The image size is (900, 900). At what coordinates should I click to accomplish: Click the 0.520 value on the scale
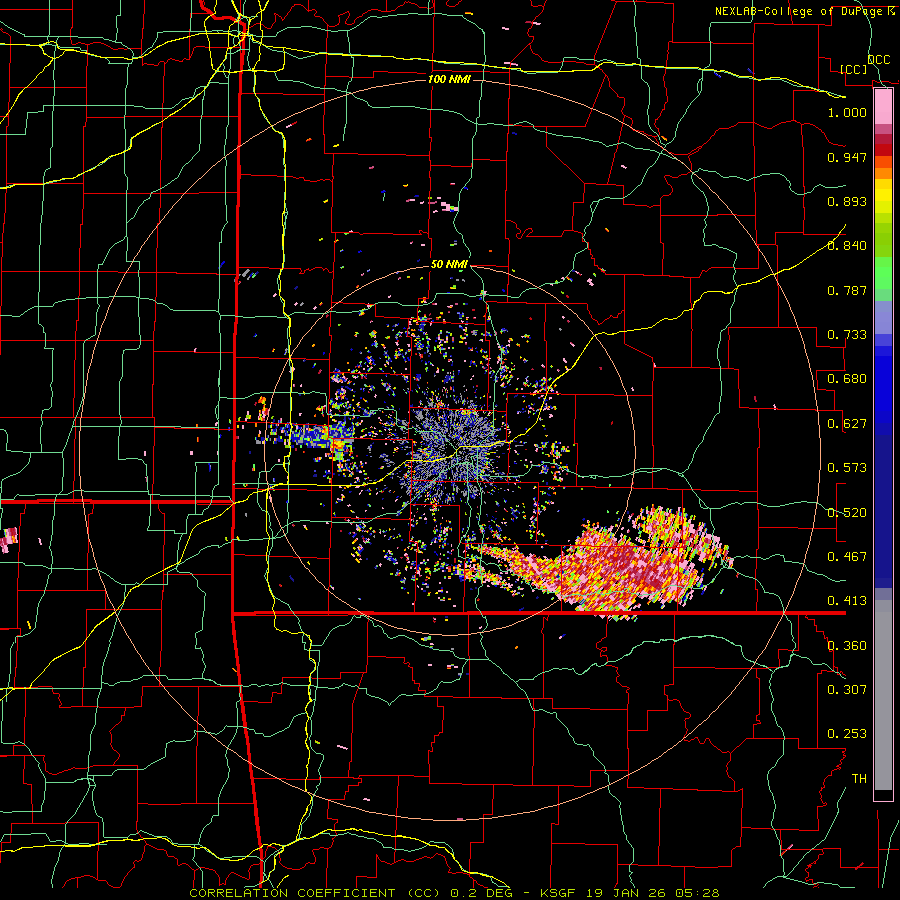pos(847,513)
